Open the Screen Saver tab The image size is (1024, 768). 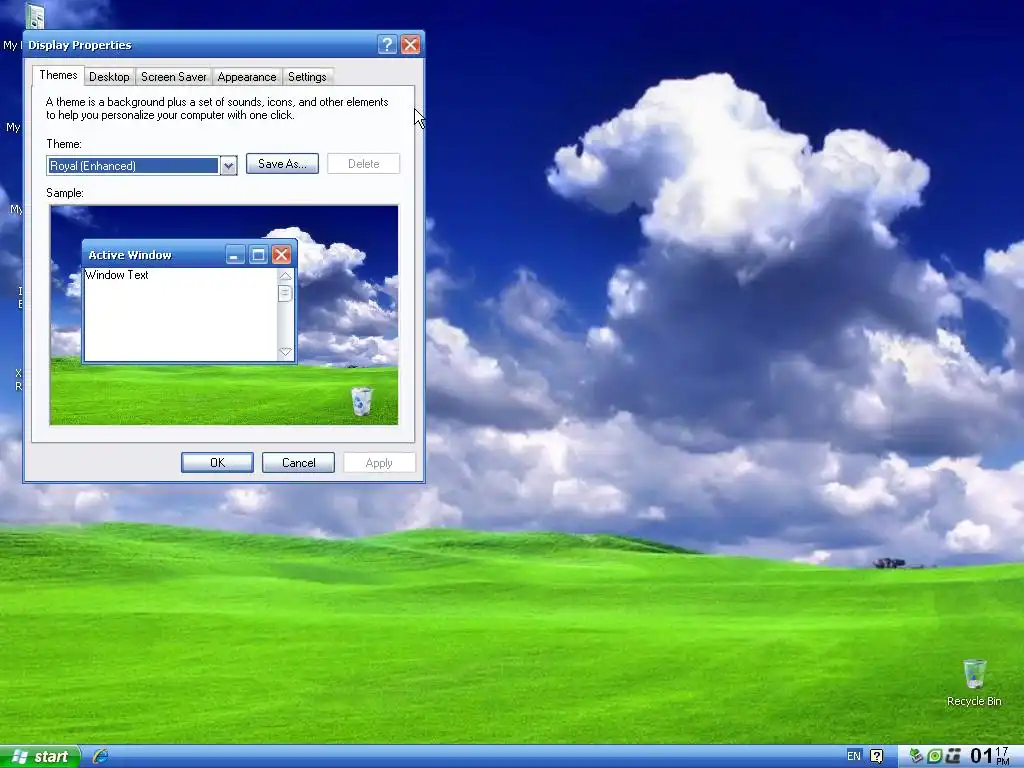(174, 77)
